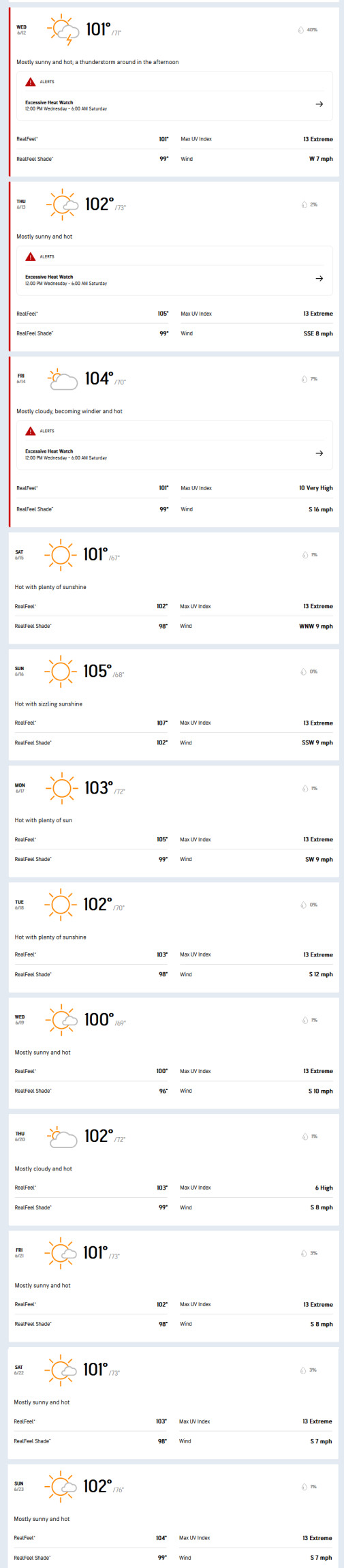344x1568 pixels.
Task: Click the red alert triangle in Wednesday's alert box
Action: coord(31,82)
